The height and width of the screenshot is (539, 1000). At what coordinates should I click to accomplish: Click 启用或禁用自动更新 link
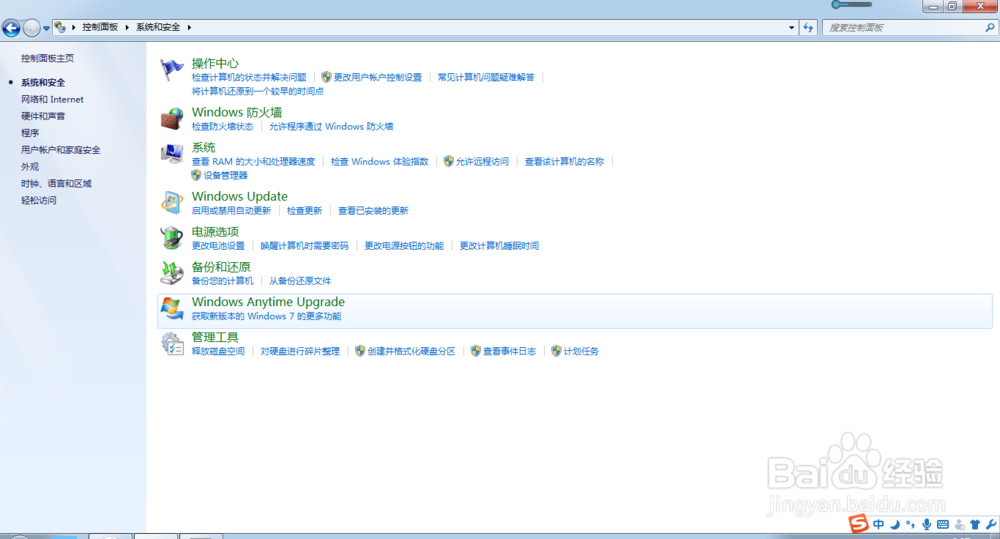pyautogui.click(x=232, y=210)
